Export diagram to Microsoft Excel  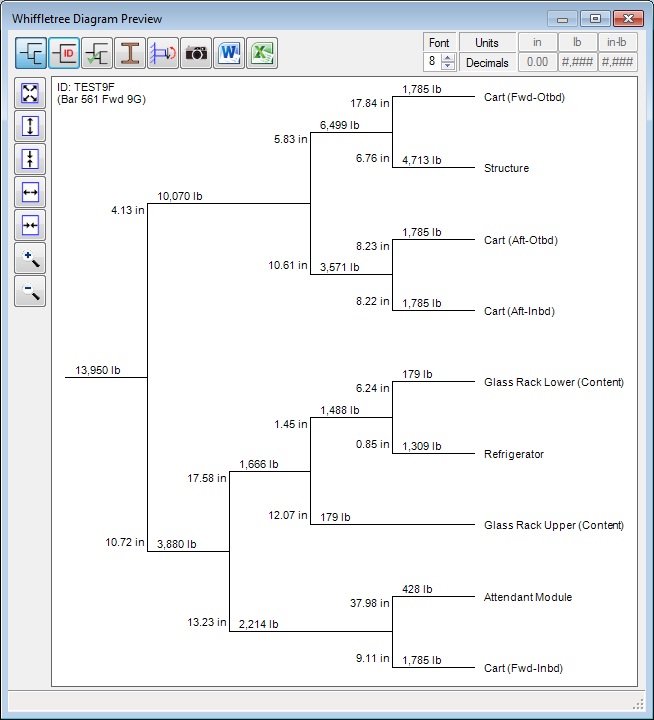[x=262, y=53]
